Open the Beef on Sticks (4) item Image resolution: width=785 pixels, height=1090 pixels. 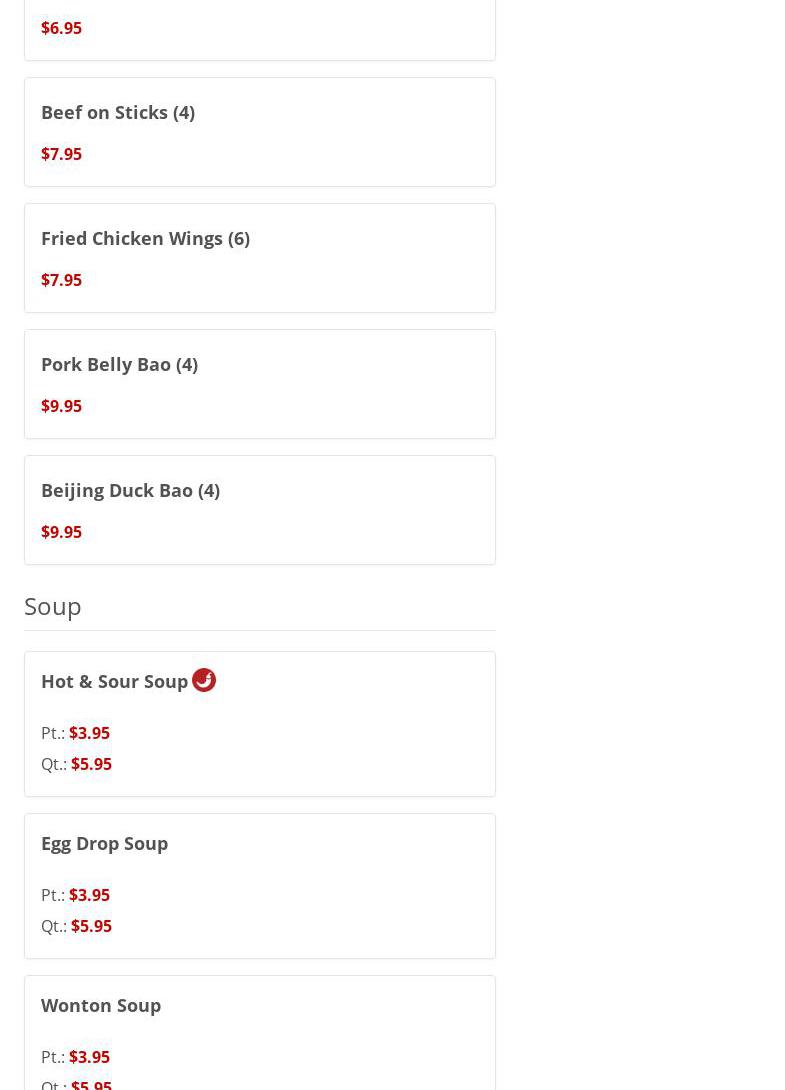[x=118, y=112]
